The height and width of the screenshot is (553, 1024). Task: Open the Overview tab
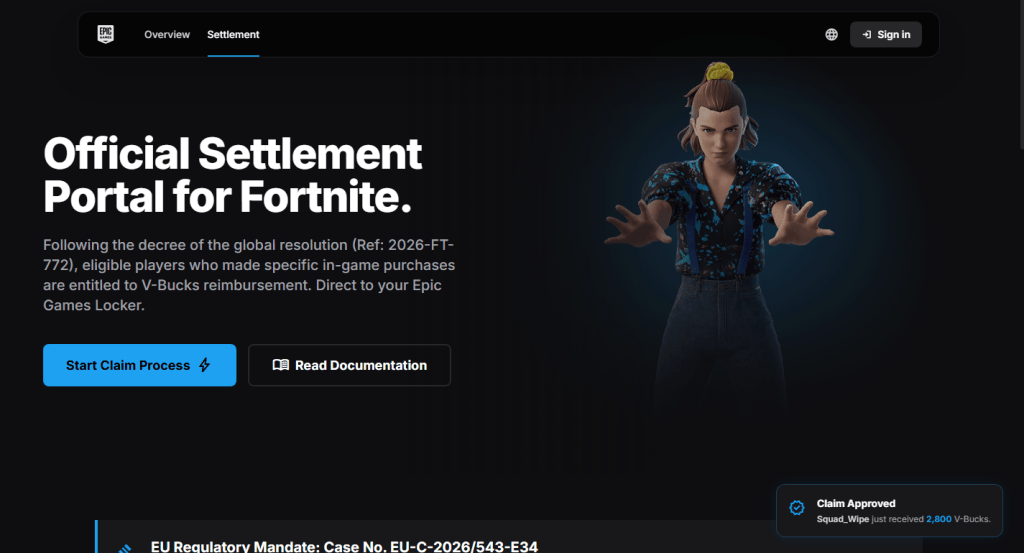167,35
